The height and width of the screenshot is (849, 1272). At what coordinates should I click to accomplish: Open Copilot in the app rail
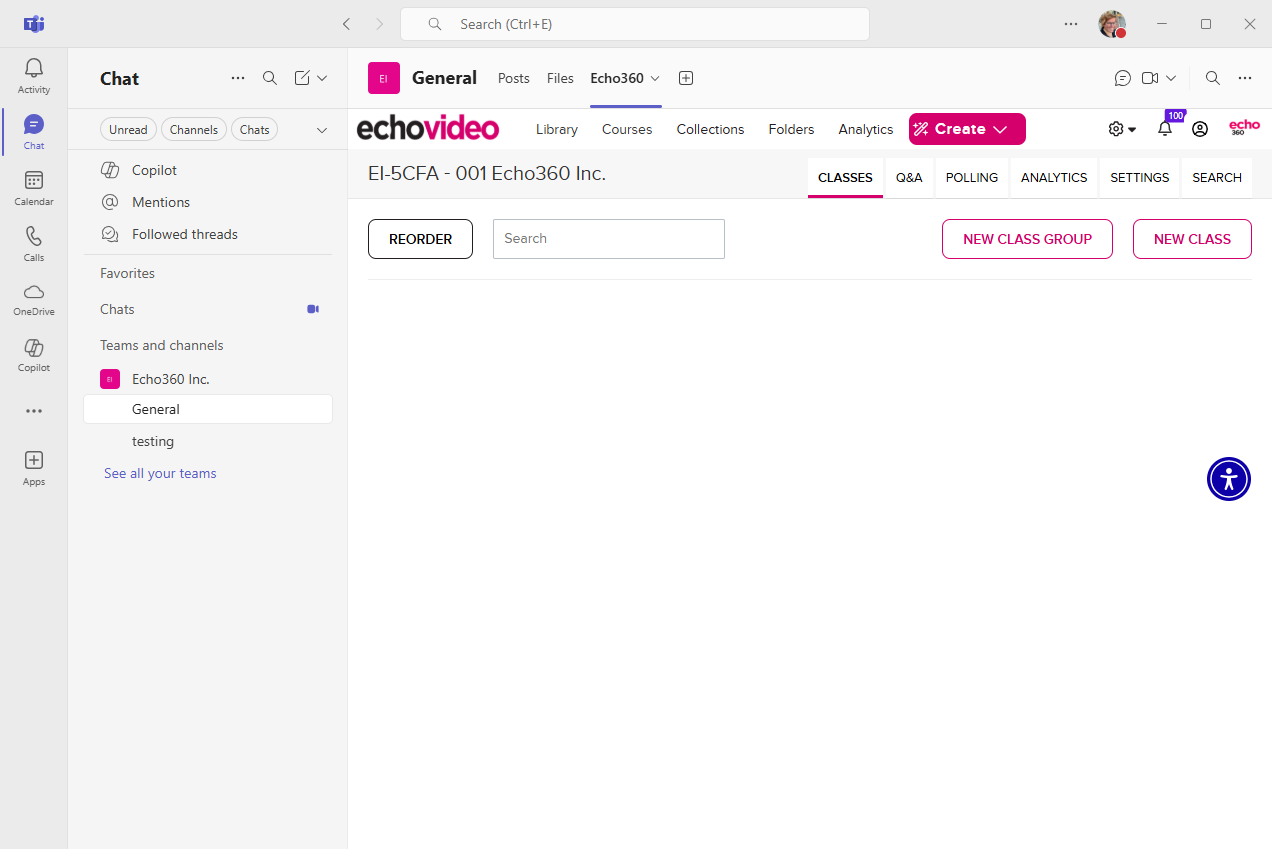(34, 355)
